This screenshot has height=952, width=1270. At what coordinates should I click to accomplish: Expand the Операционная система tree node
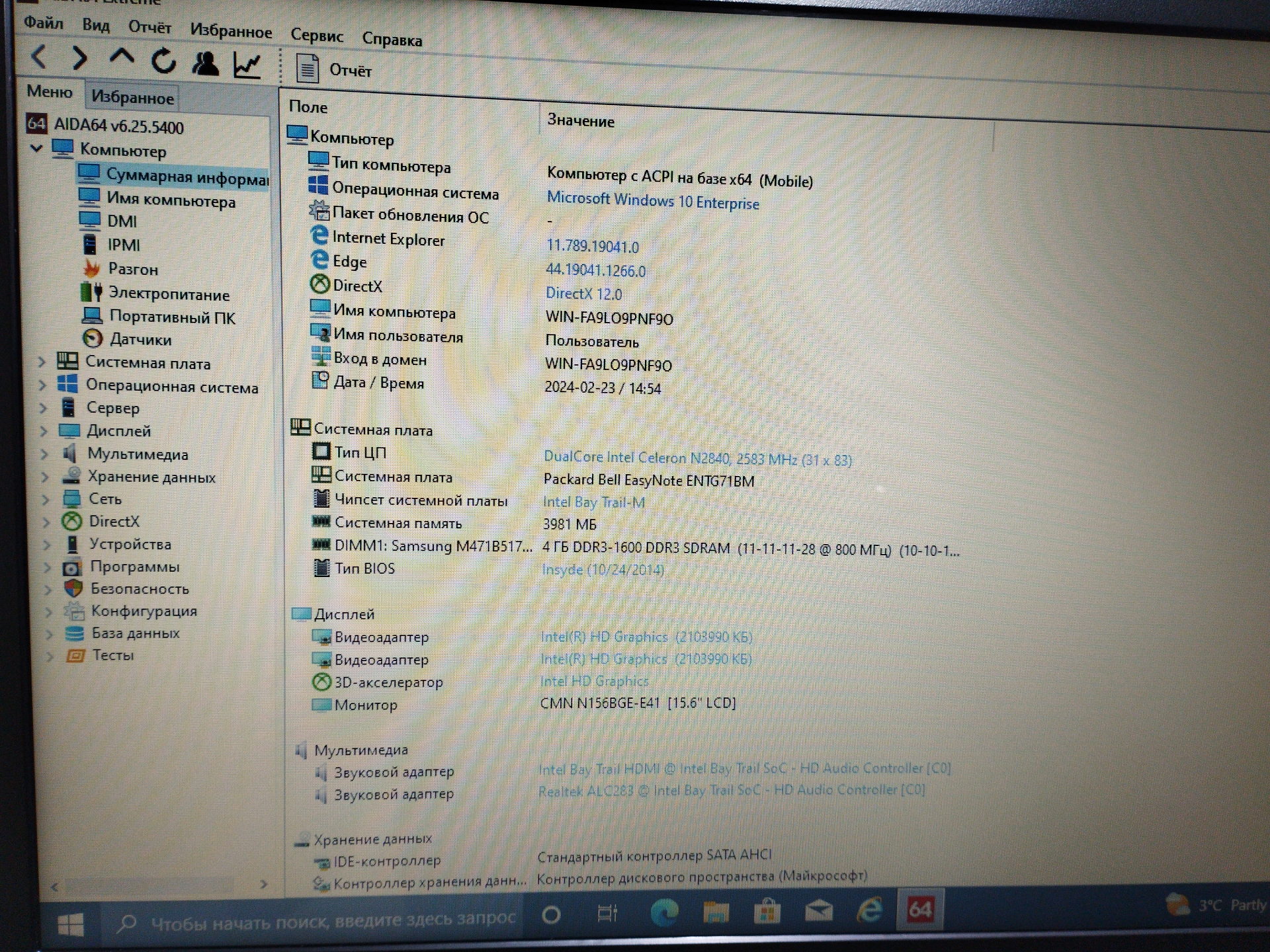point(42,385)
